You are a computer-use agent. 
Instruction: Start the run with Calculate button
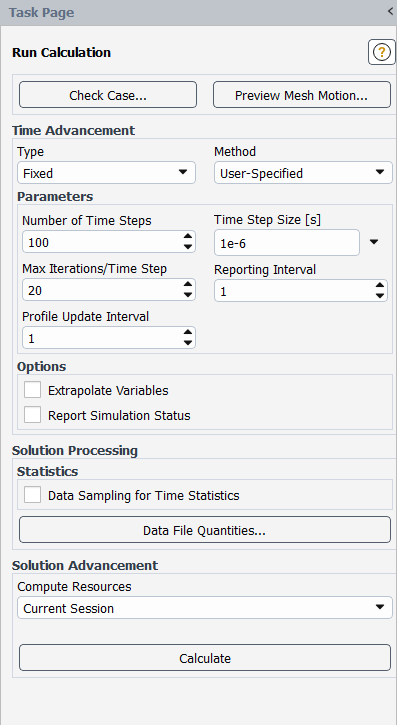(x=205, y=657)
